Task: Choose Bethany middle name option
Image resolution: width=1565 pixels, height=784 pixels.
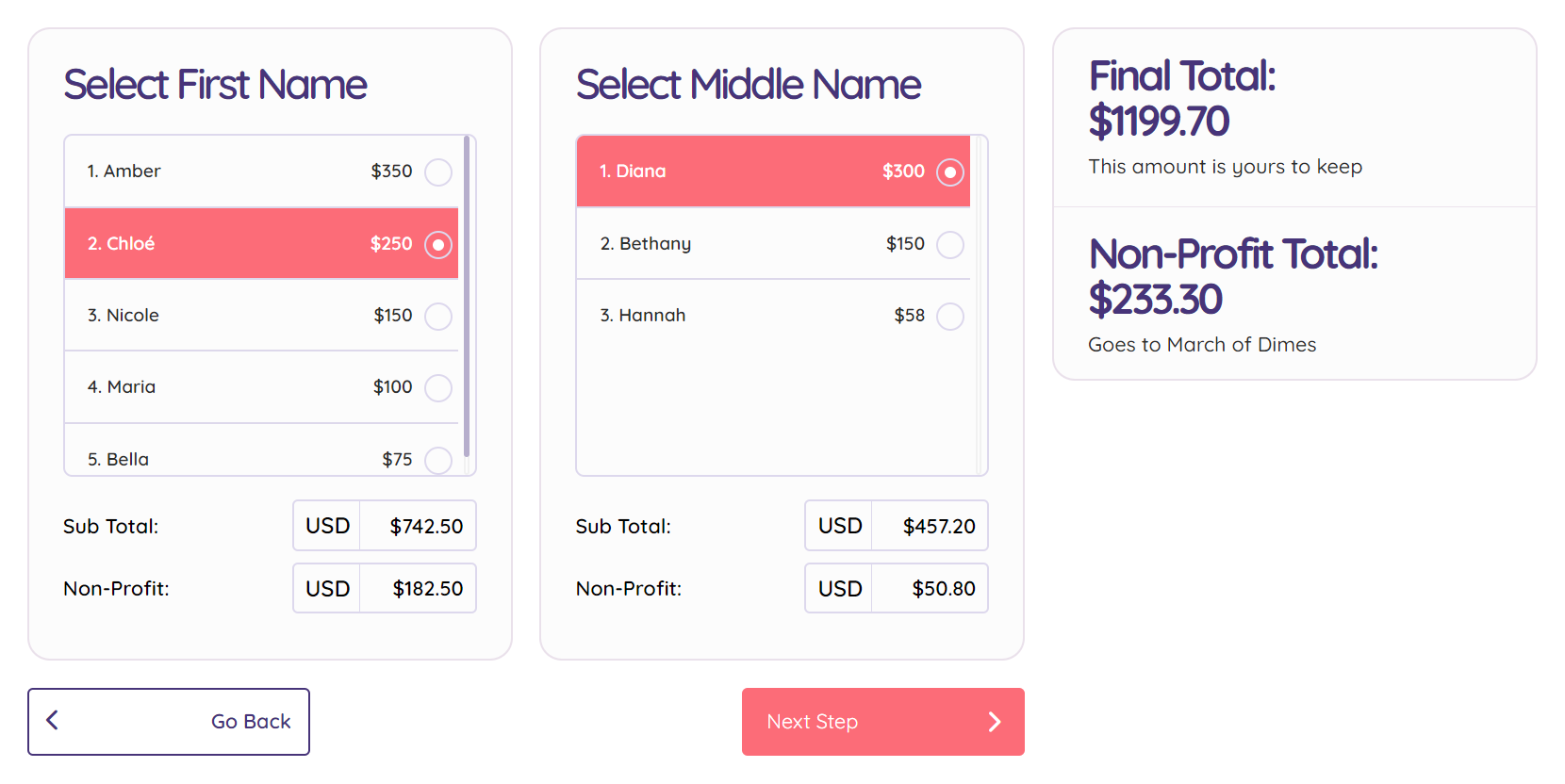Action: pos(773,243)
